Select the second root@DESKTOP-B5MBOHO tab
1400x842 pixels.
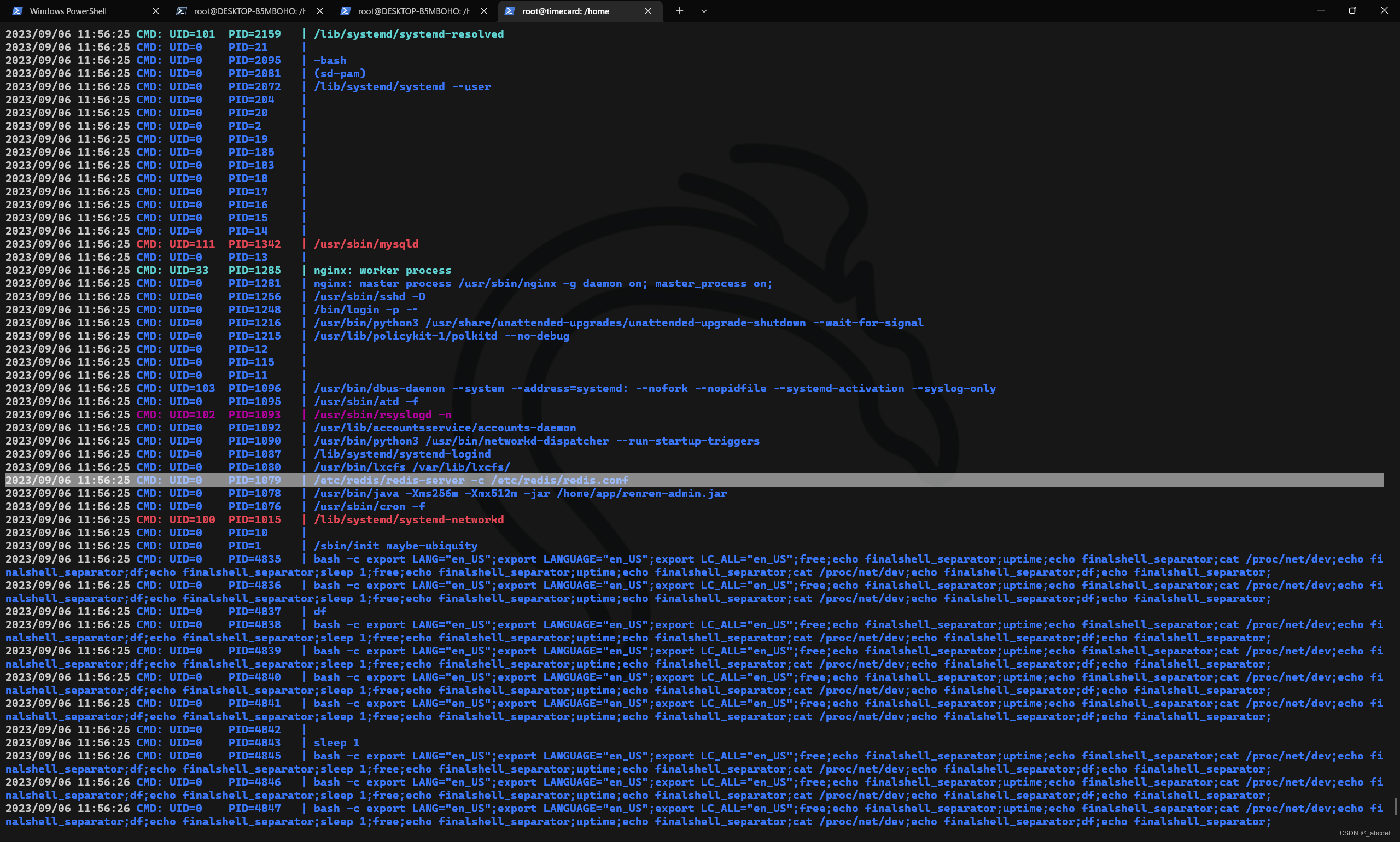[x=250, y=11]
